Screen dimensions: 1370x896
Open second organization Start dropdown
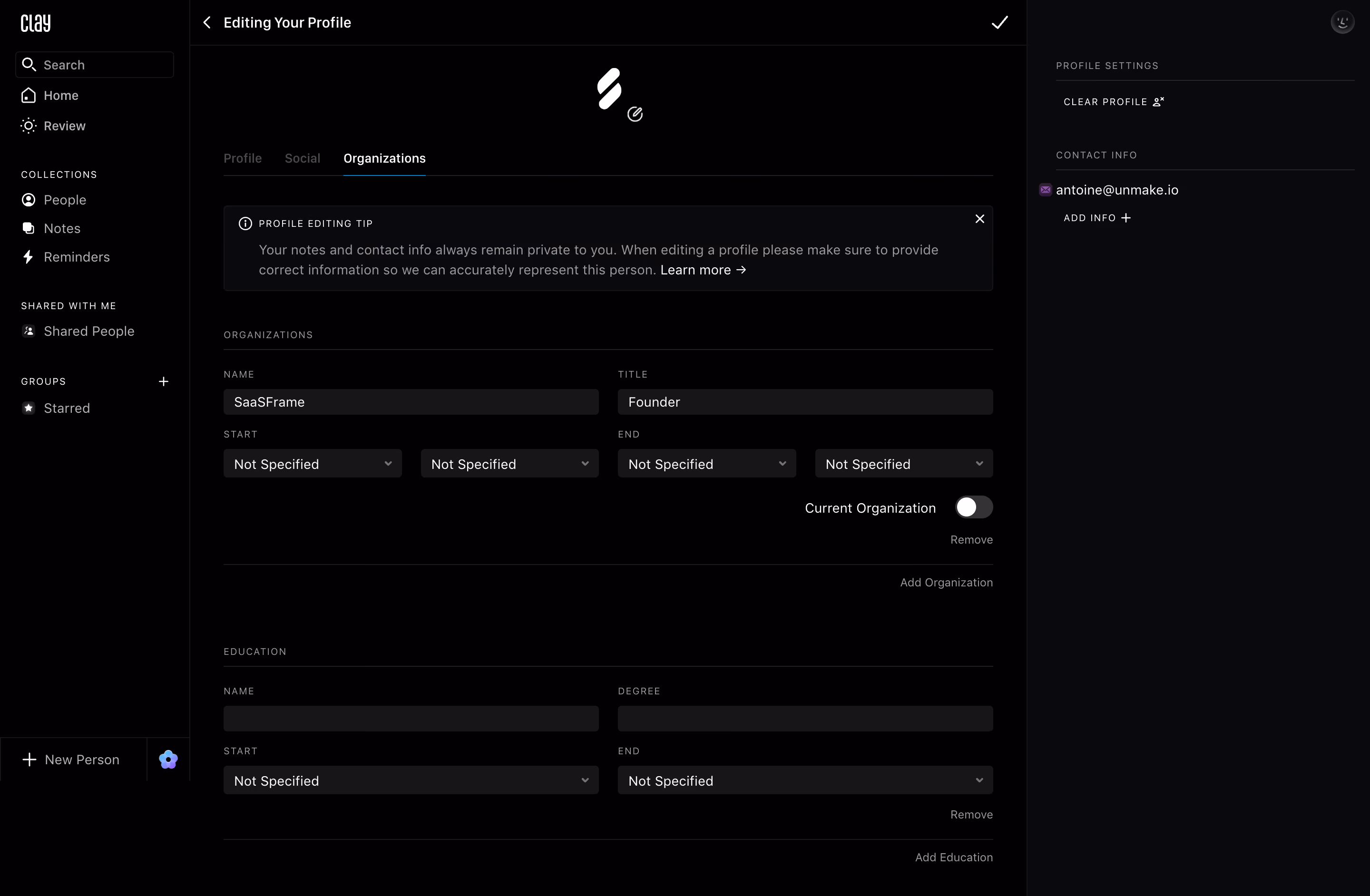509,464
